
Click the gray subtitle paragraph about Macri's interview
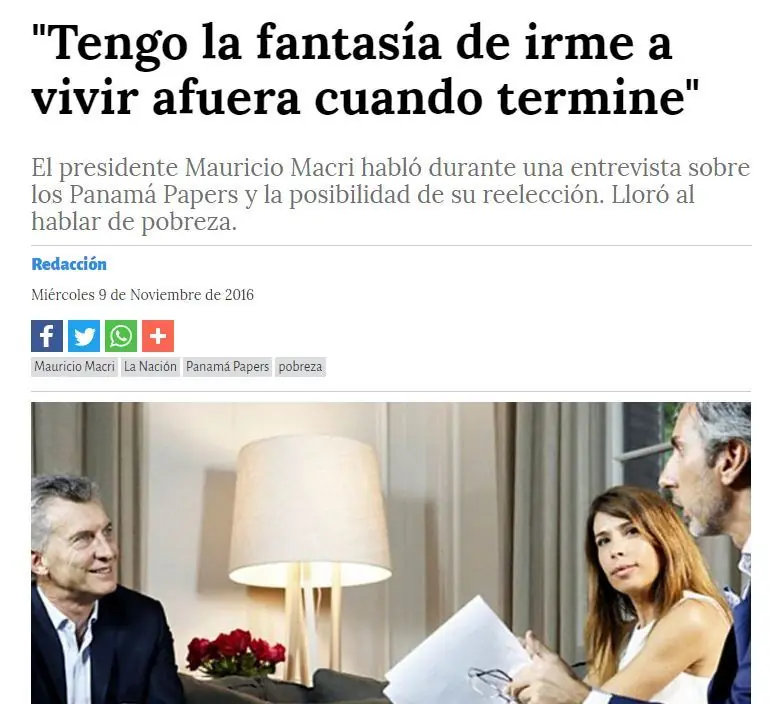(x=390, y=195)
